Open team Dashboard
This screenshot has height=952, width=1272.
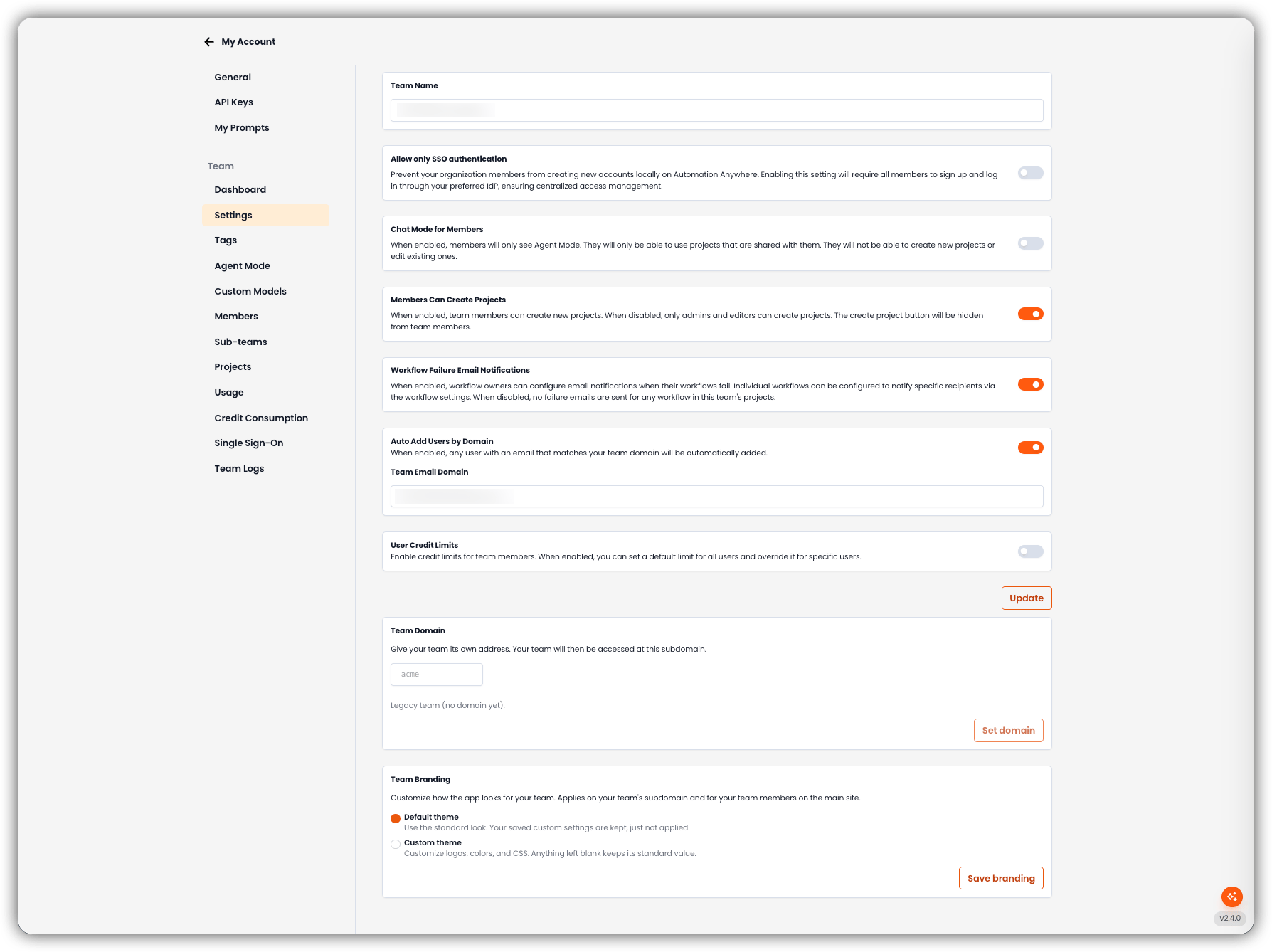point(240,190)
